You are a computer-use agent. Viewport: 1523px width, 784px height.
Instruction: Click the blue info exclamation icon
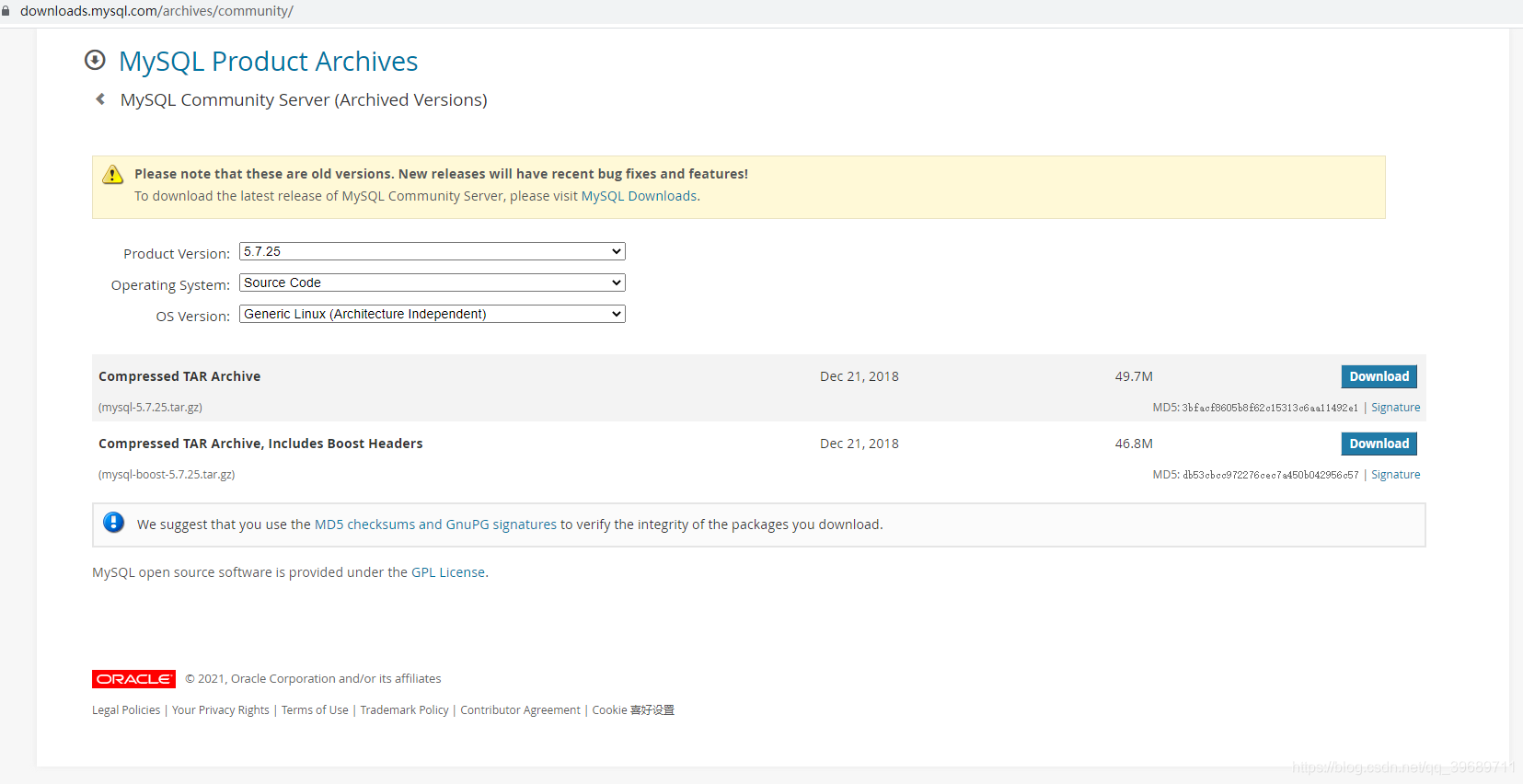(x=114, y=523)
